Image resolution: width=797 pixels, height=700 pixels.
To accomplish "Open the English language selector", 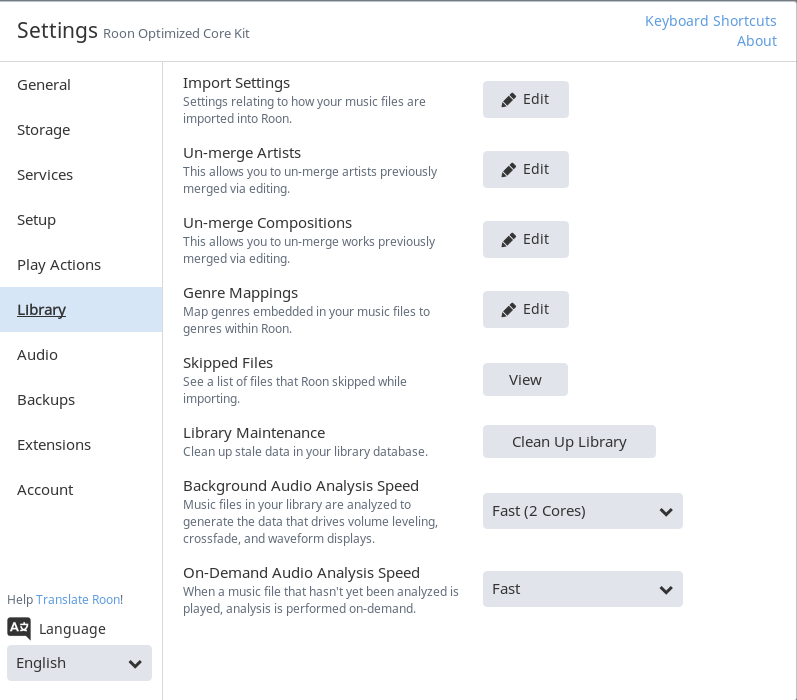I will coord(79,663).
